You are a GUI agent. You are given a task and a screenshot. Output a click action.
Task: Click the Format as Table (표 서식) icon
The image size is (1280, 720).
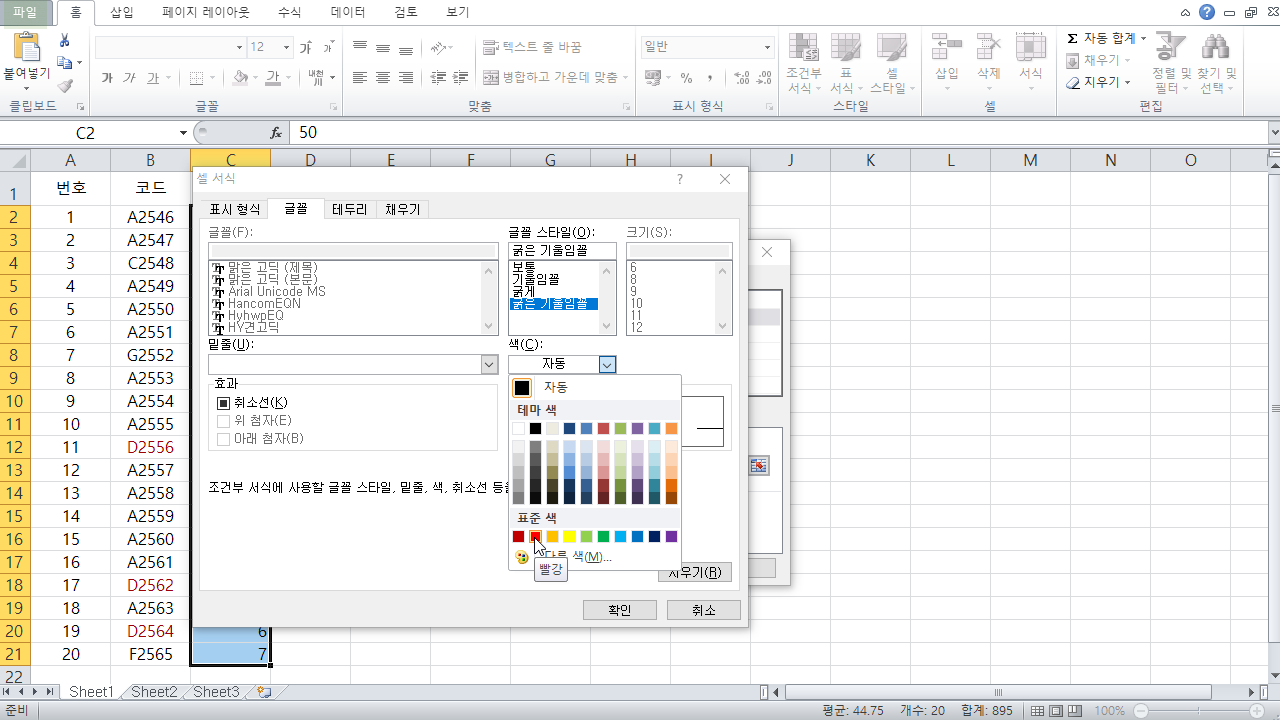pyautogui.click(x=846, y=48)
